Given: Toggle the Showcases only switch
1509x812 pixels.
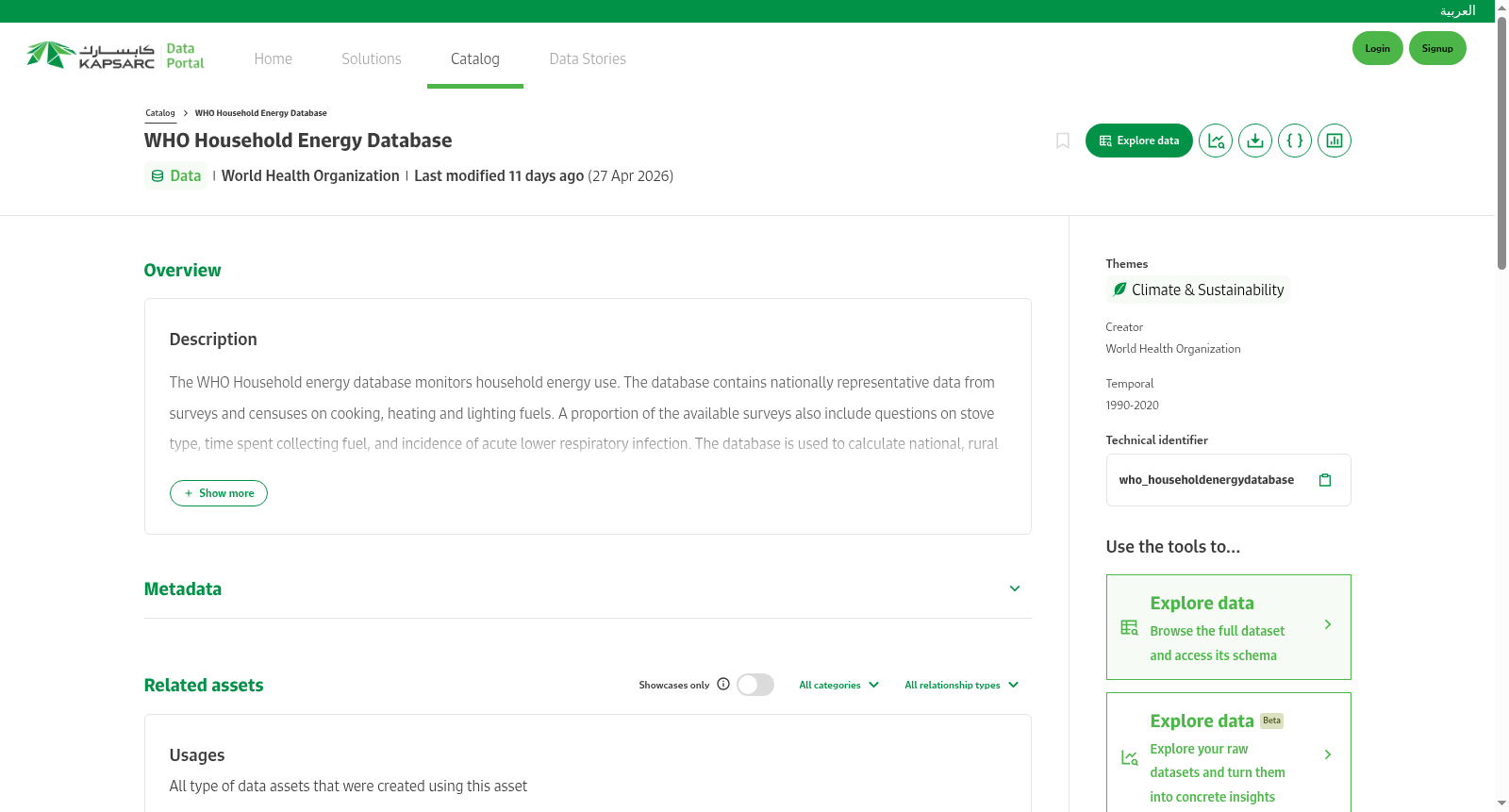Looking at the screenshot, I should 755,685.
